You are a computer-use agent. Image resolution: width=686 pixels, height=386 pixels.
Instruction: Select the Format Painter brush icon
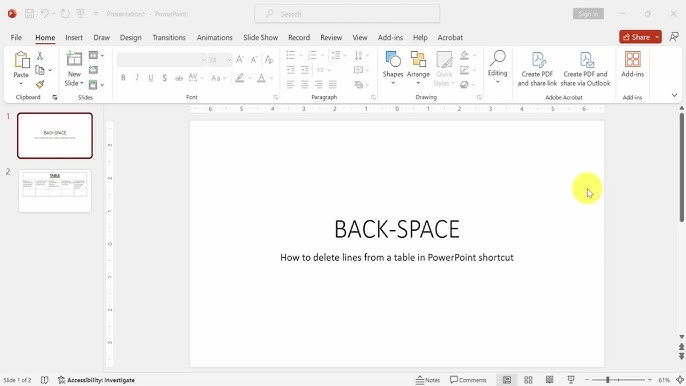40,84
